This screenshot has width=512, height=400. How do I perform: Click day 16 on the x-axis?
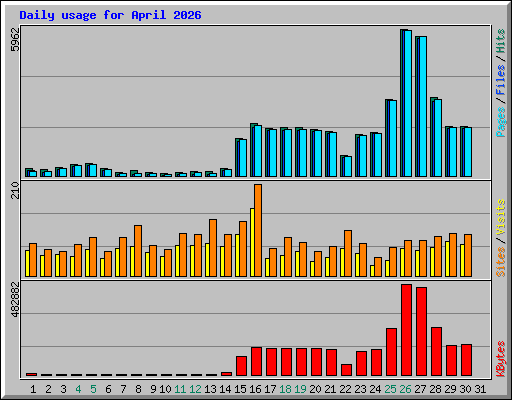point(255,389)
